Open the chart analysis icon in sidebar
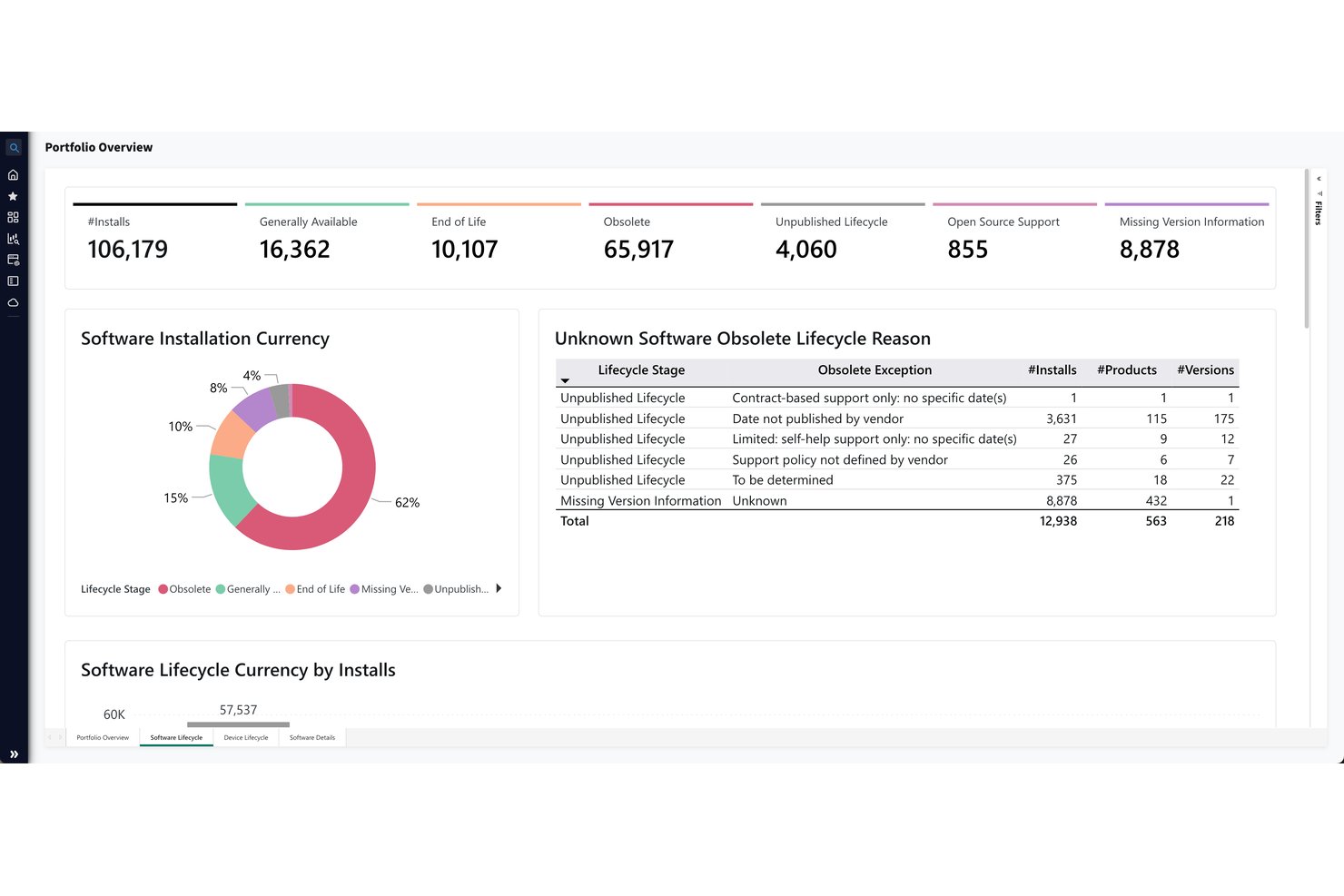 [x=14, y=239]
